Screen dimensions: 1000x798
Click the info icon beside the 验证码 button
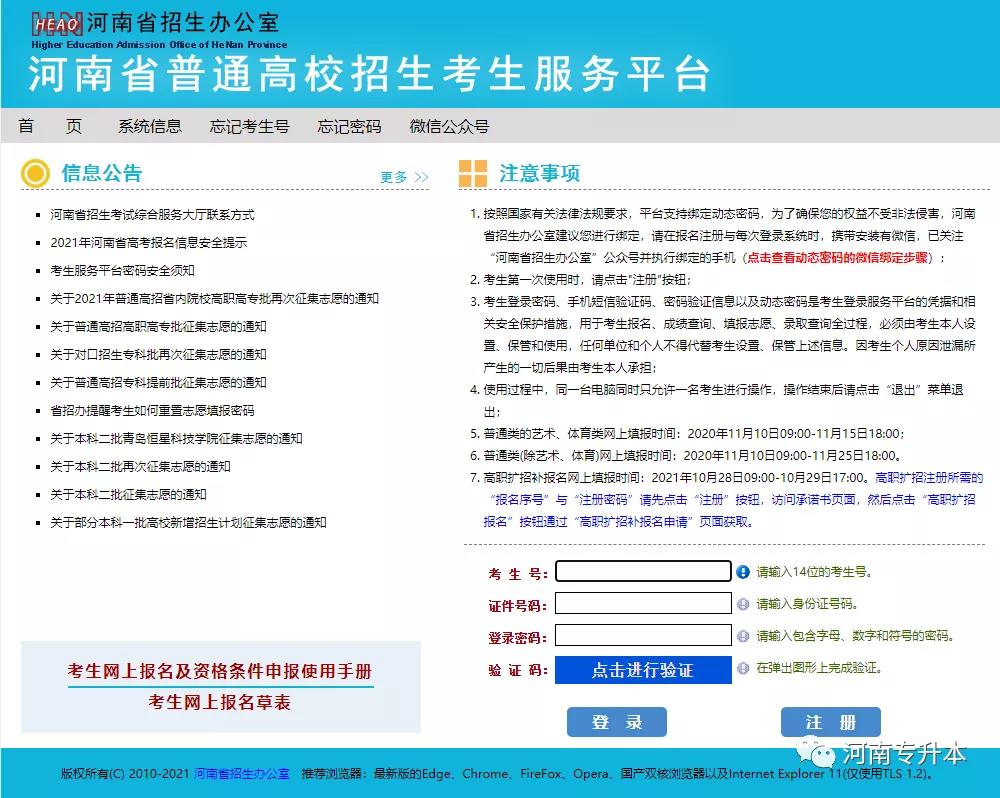743,668
